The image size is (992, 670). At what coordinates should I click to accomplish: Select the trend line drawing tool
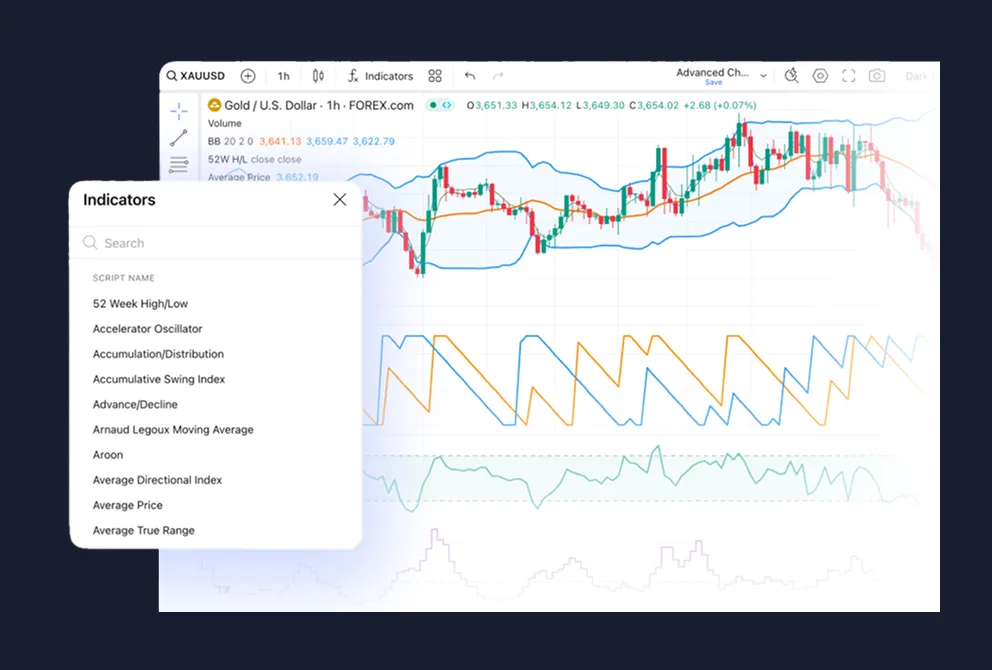point(179,138)
